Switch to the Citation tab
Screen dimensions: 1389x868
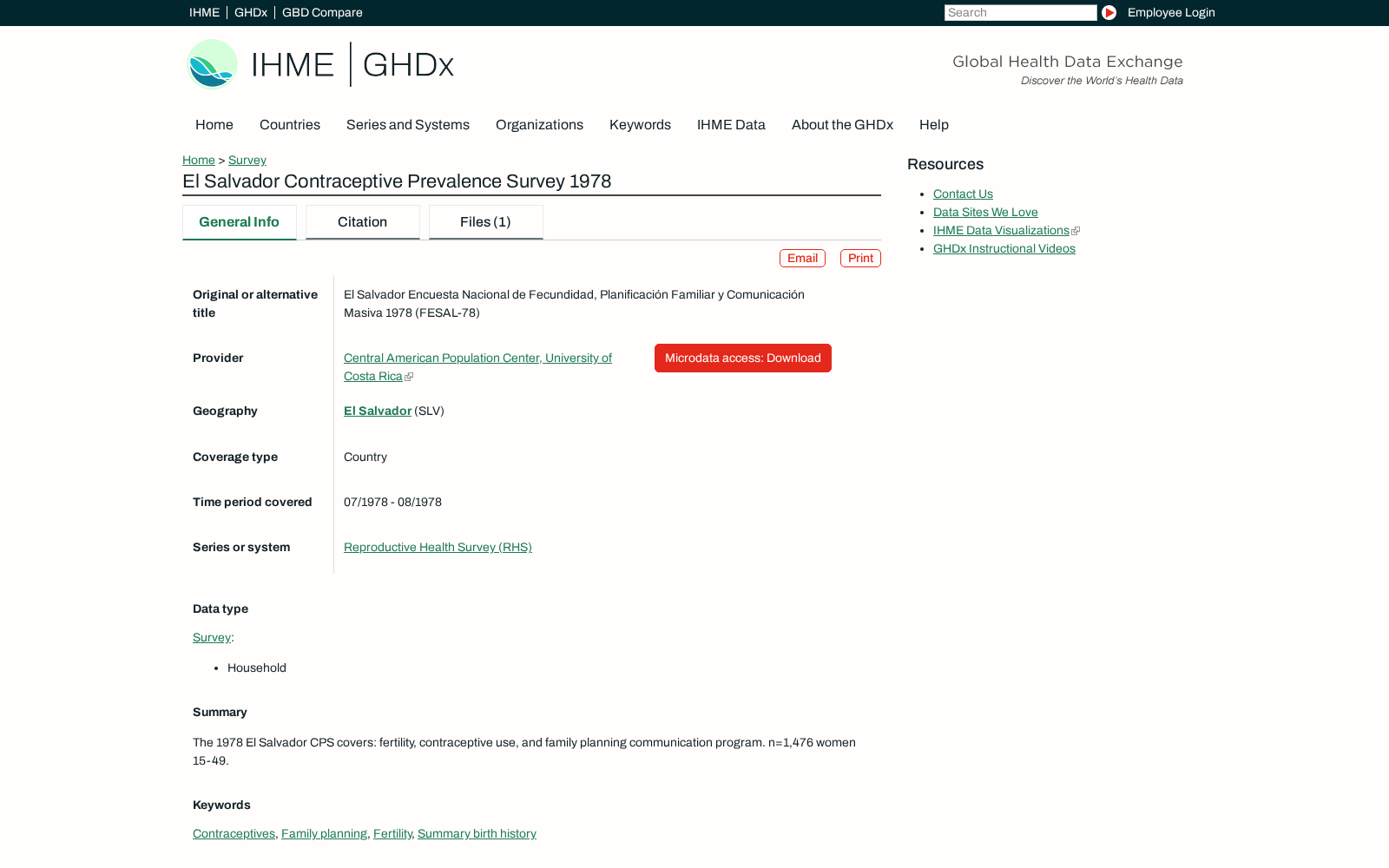[363, 222]
